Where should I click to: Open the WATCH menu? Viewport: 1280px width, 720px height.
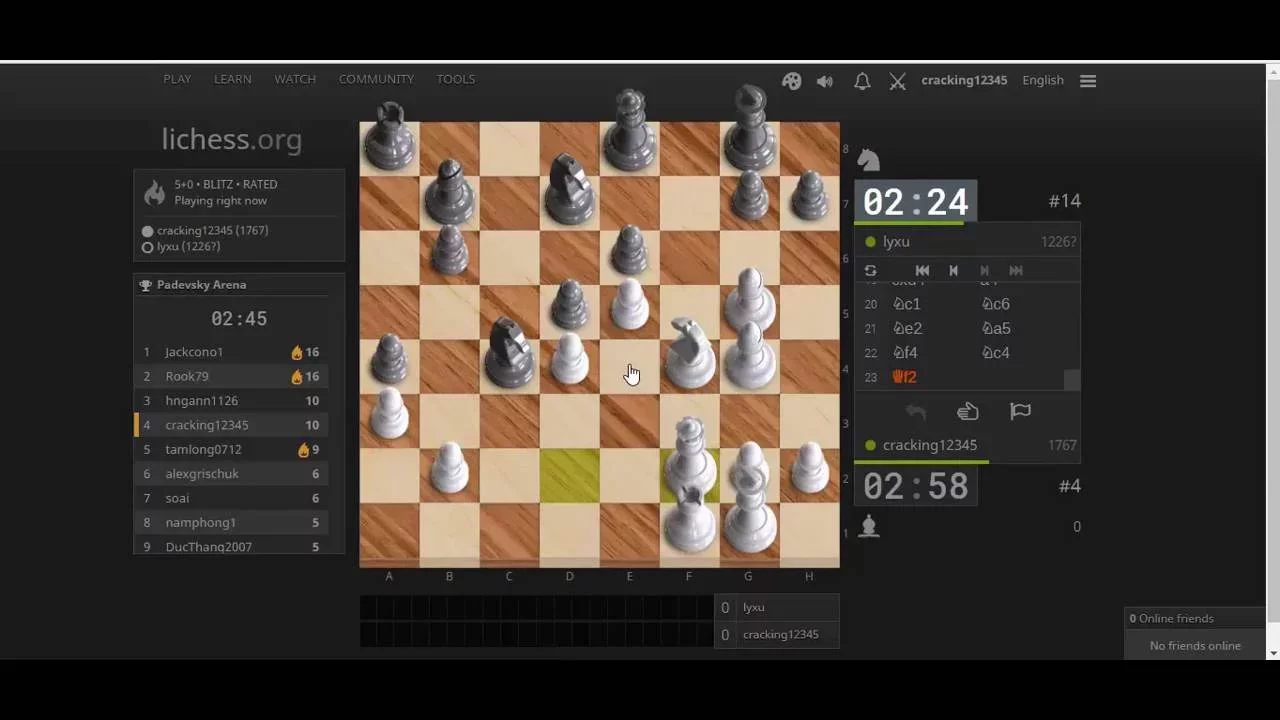pos(295,79)
